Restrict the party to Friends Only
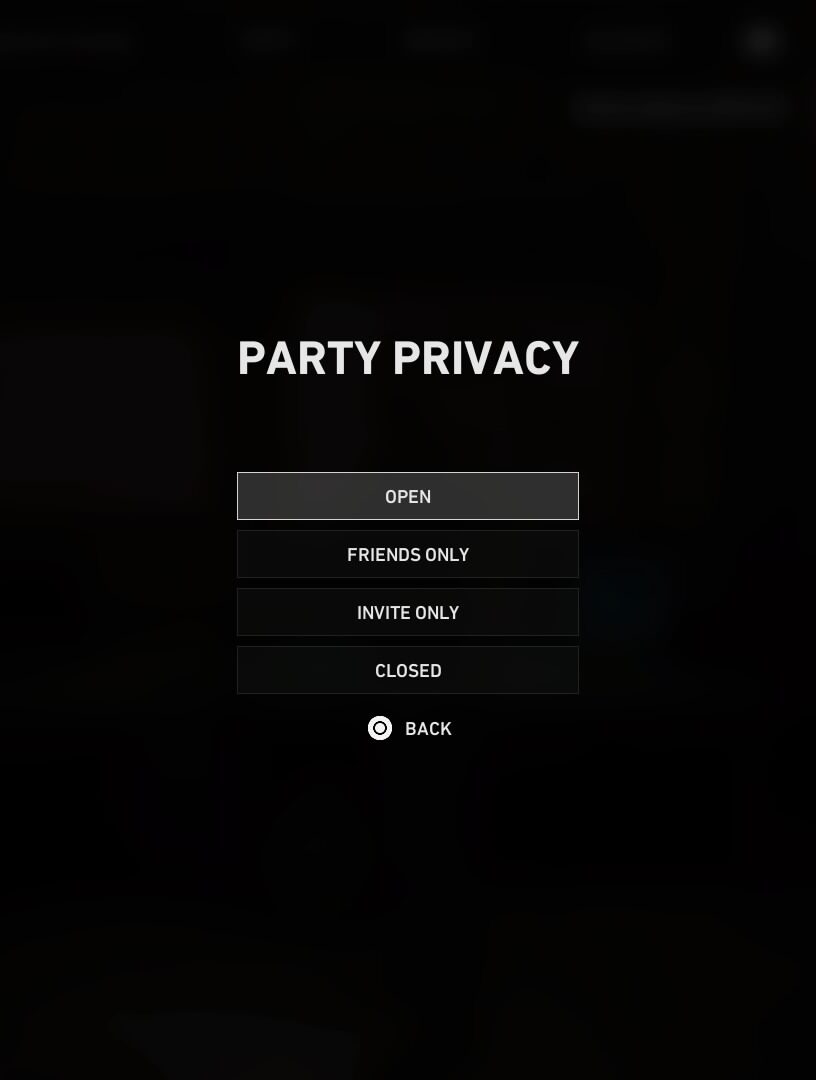The height and width of the screenshot is (1080, 816). coord(408,554)
